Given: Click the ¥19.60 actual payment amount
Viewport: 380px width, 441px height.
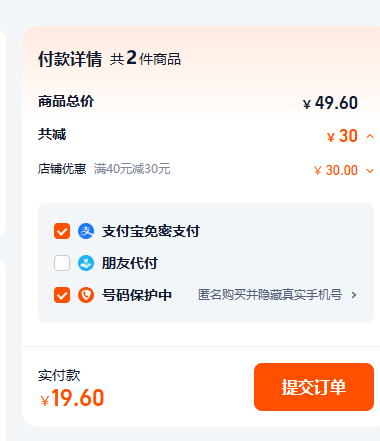Looking at the screenshot, I should [x=72, y=398].
